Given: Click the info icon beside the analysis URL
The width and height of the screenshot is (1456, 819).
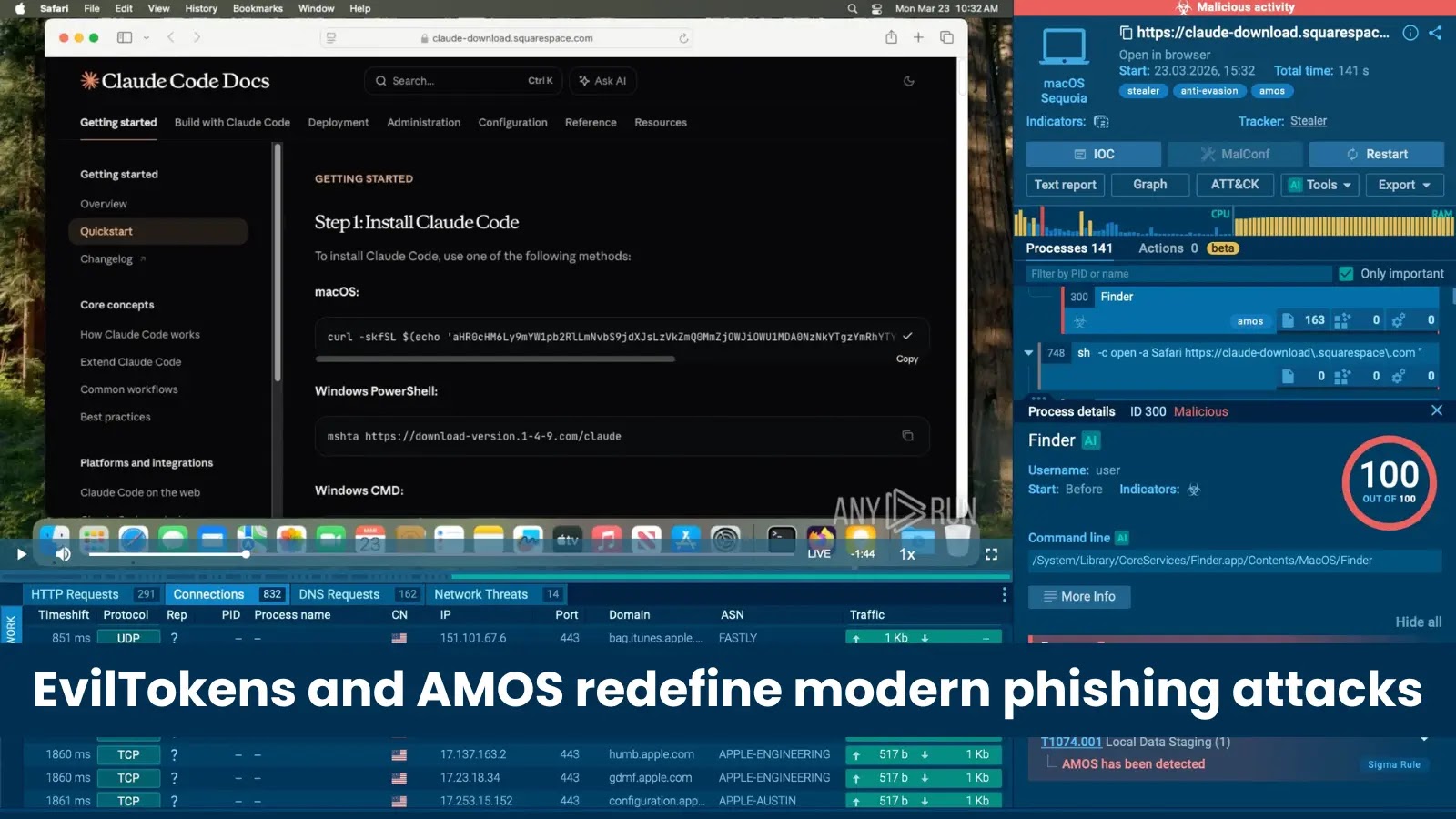Looking at the screenshot, I should pos(1410,33).
